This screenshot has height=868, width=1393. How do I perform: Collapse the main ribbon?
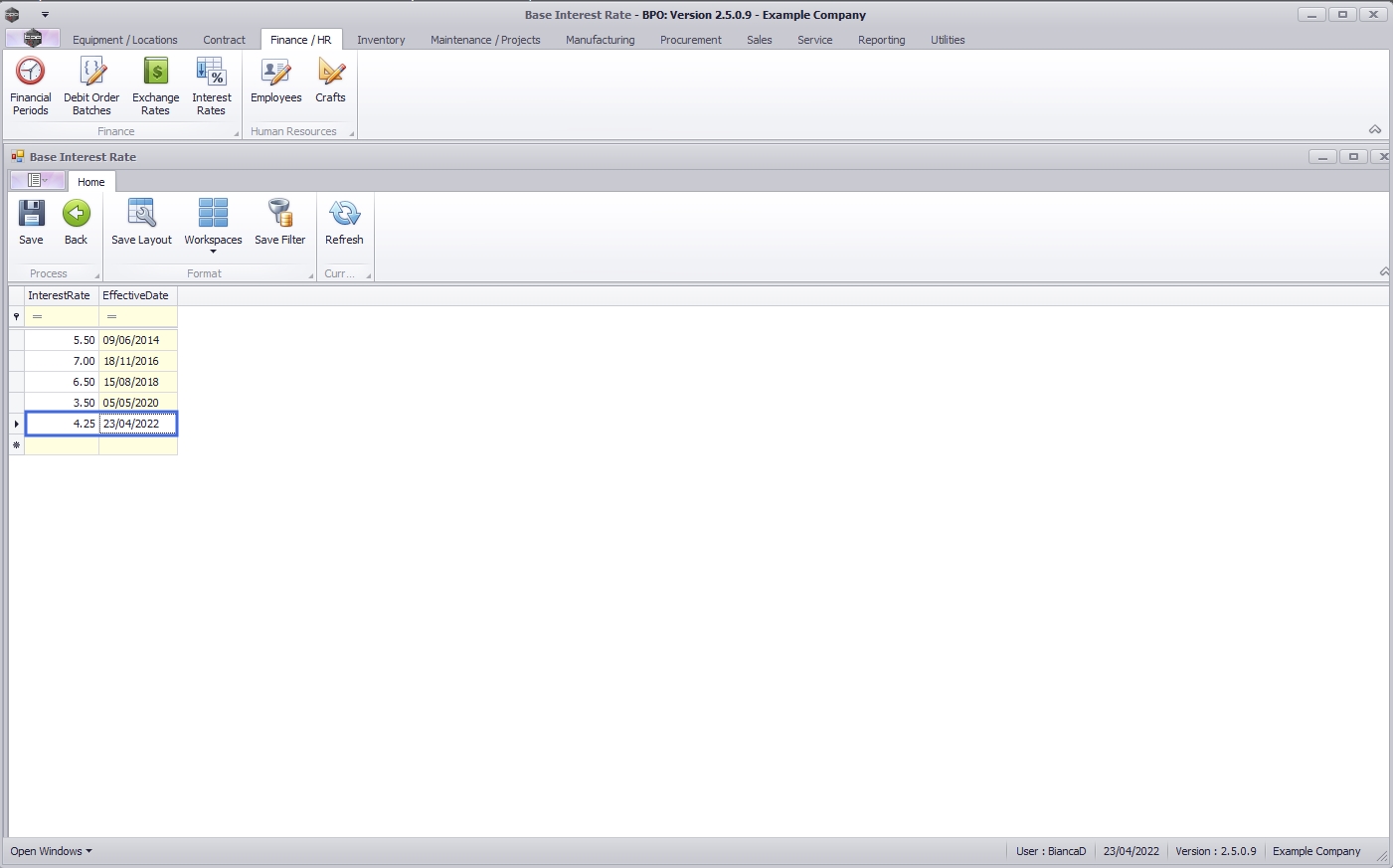[1375, 130]
